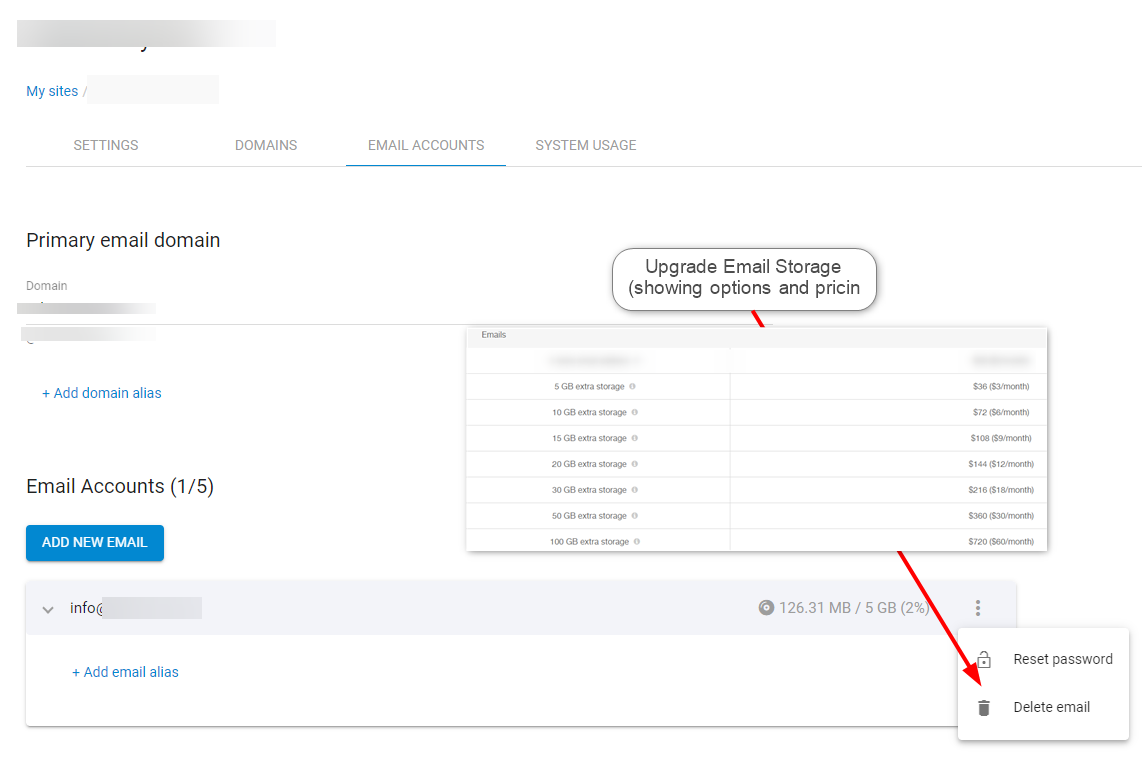
Task: Open the System Usage tab
Action: point(586,145)
